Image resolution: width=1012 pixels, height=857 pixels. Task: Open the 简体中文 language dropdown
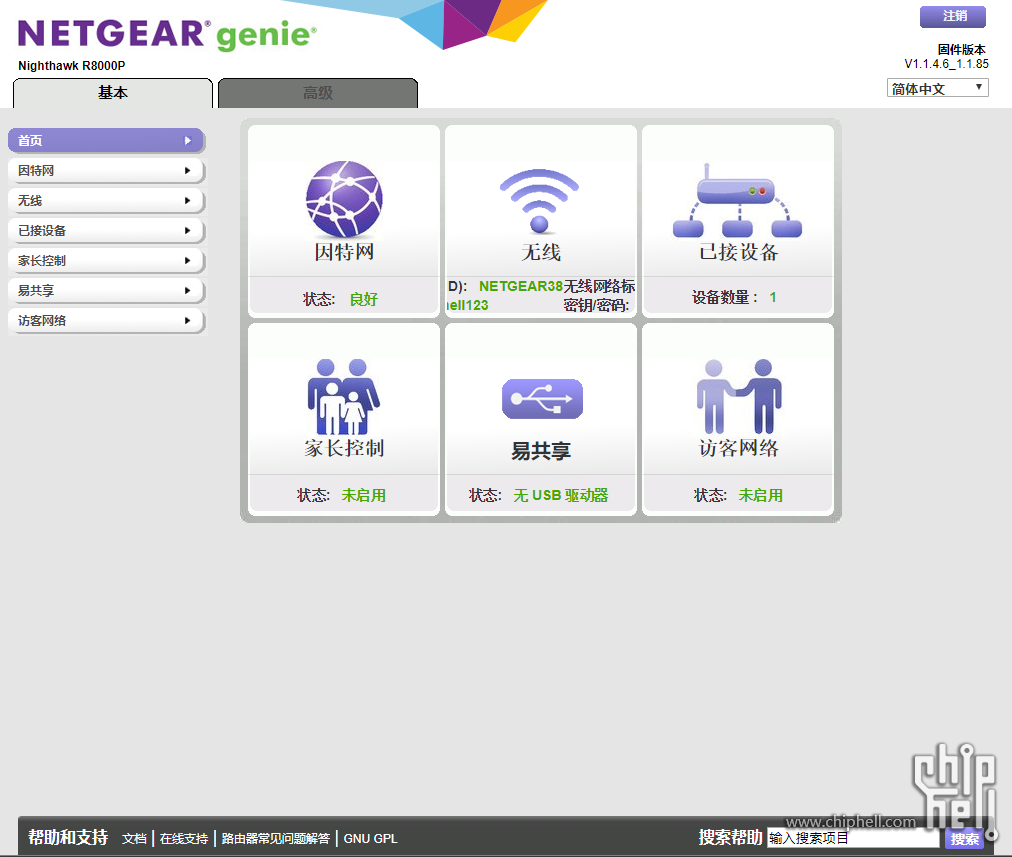click(x=938, y=88)
